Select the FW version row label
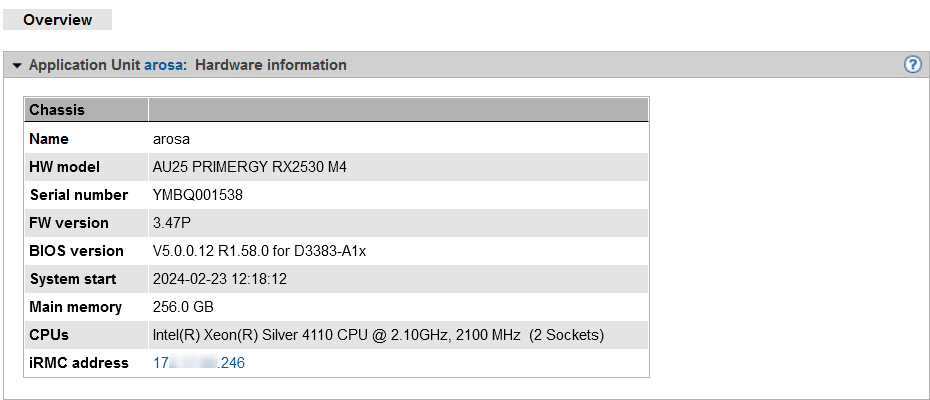 69,223
